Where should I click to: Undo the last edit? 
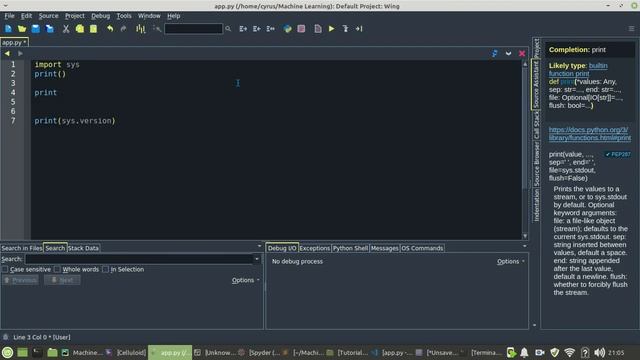pos(110,29)
